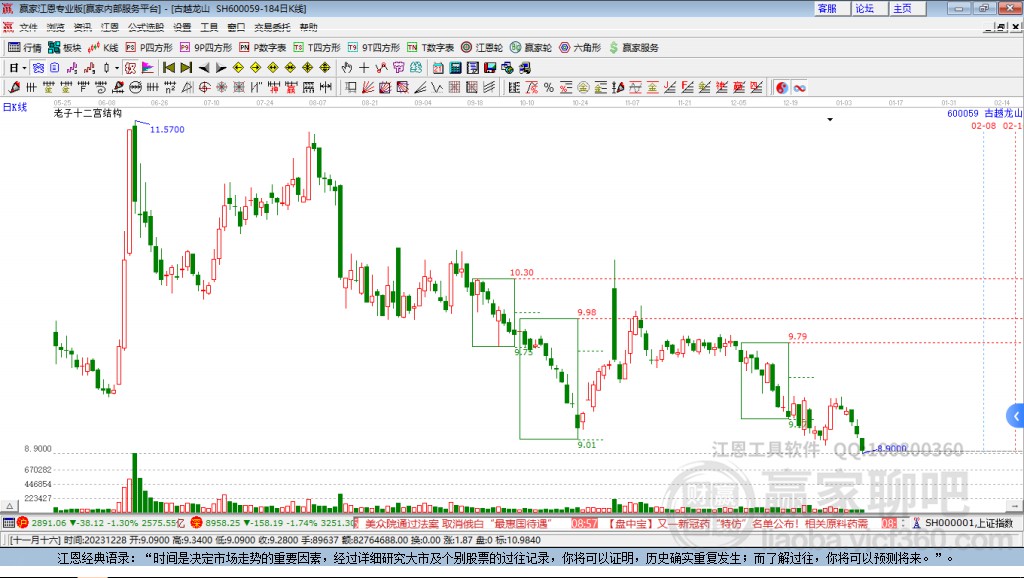Screen dimensions: 1024x578
Task: Step forward with black right arrow
Action: coord(221,67)
